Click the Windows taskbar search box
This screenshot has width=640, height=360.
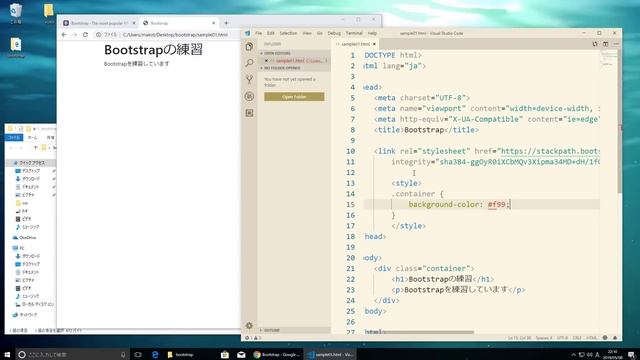73,354
